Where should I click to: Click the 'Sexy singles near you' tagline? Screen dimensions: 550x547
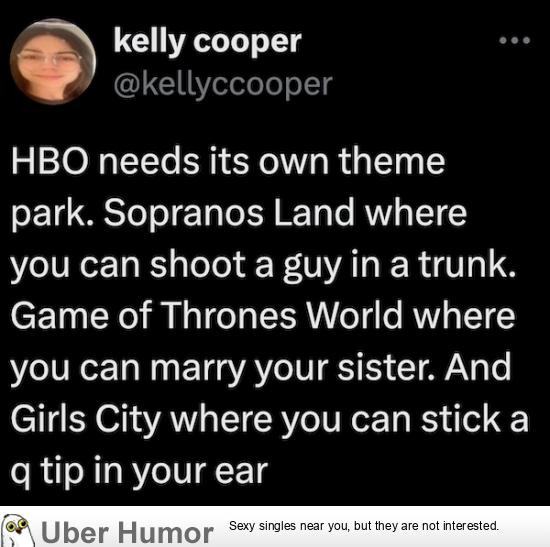pos(364,525)
